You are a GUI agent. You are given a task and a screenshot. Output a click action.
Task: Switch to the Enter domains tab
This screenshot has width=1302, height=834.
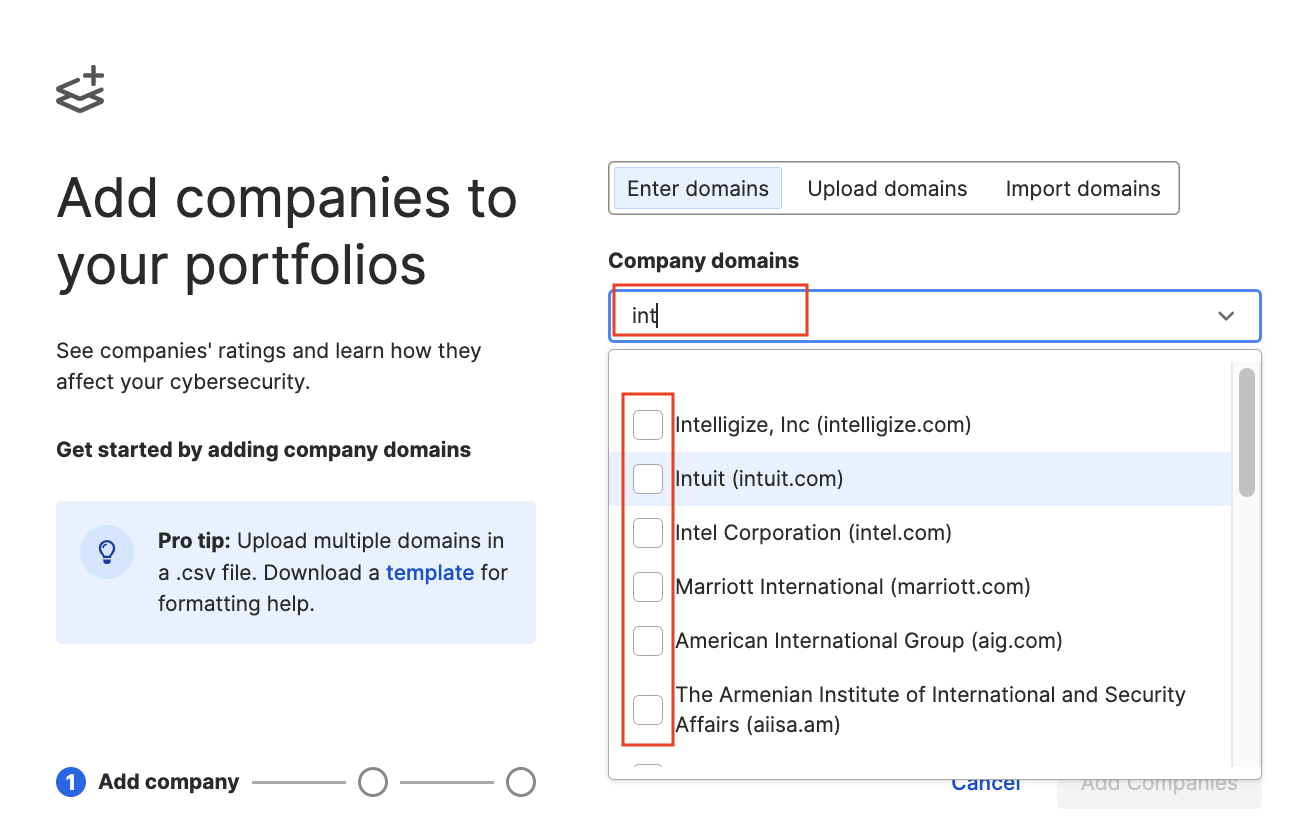click(698, 189)
